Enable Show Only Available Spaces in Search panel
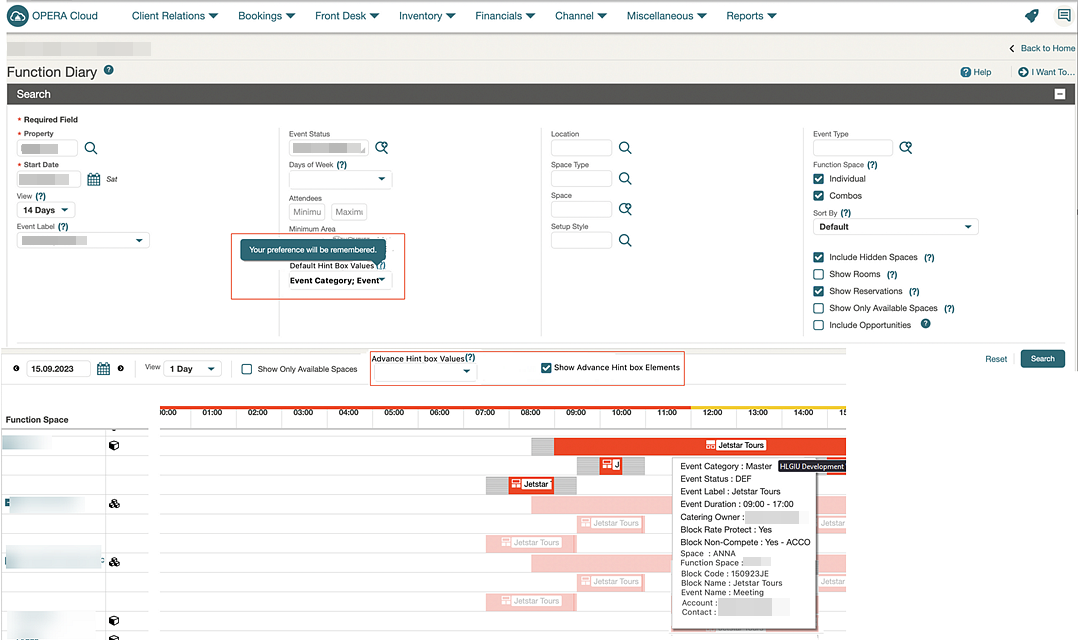This screenshot has width=1078, height=640. tap(818, 308)
